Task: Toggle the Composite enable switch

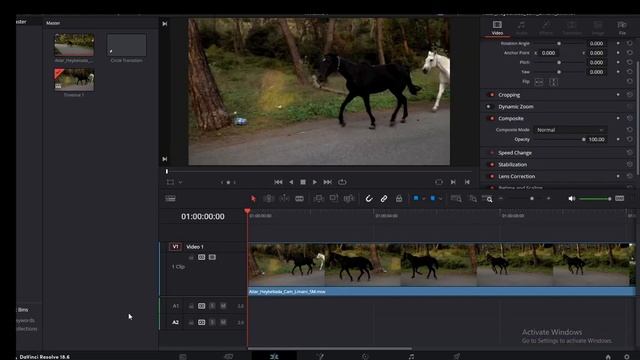Action: click(x=491, y=118)
